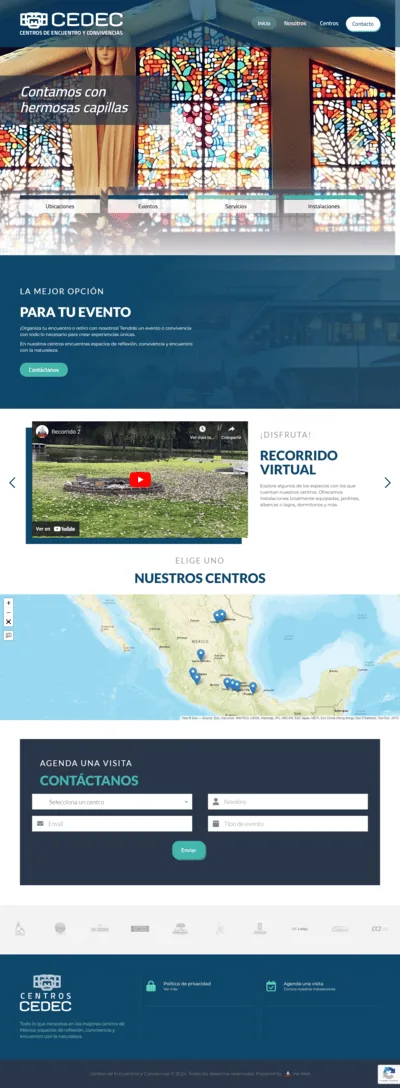Click the second round partner logo
The width and height of the screenshot is (400, 1088).
click(x=60, y=928)
